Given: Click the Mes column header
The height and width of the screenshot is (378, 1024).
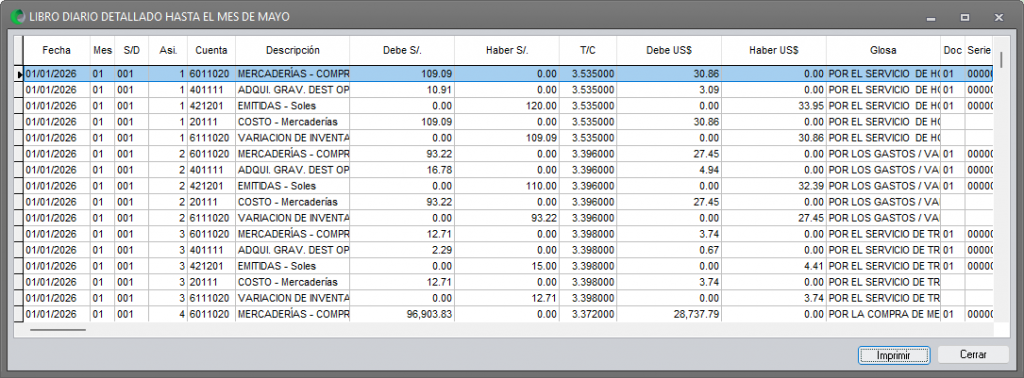Looking at the screenshot, I should click(103, 50).
